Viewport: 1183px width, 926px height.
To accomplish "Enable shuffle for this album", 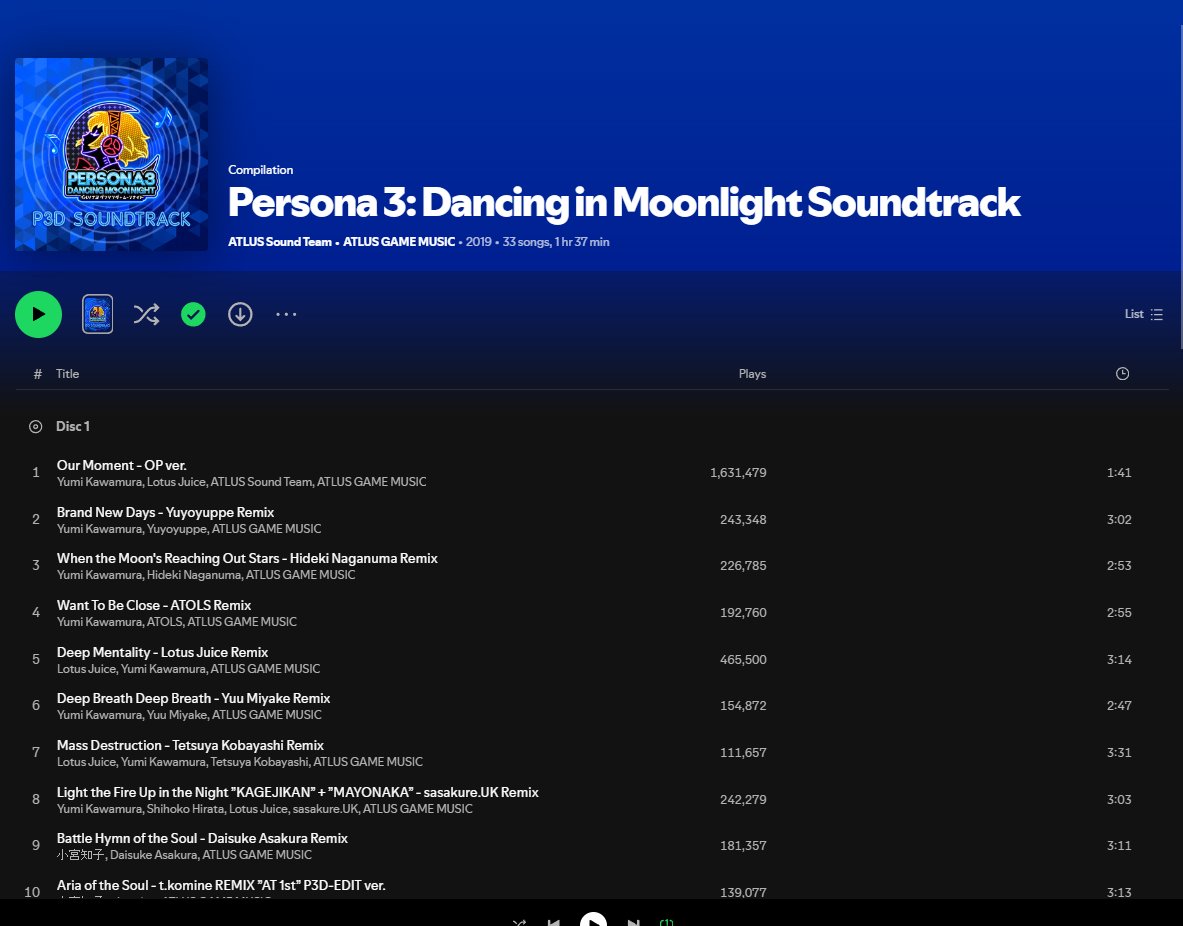I will click(146, 314).
